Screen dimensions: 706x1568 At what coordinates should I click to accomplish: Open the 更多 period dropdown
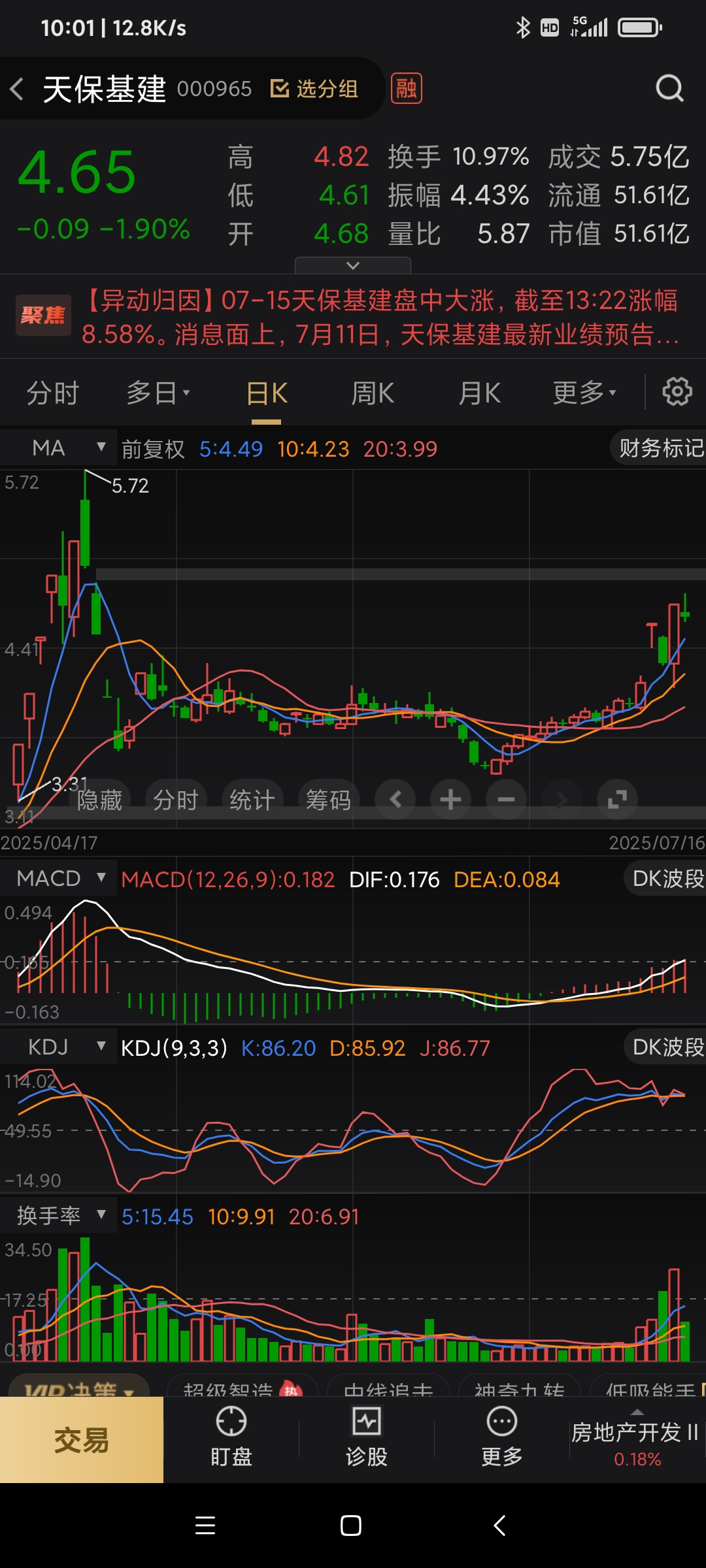(x=584, y=393)
